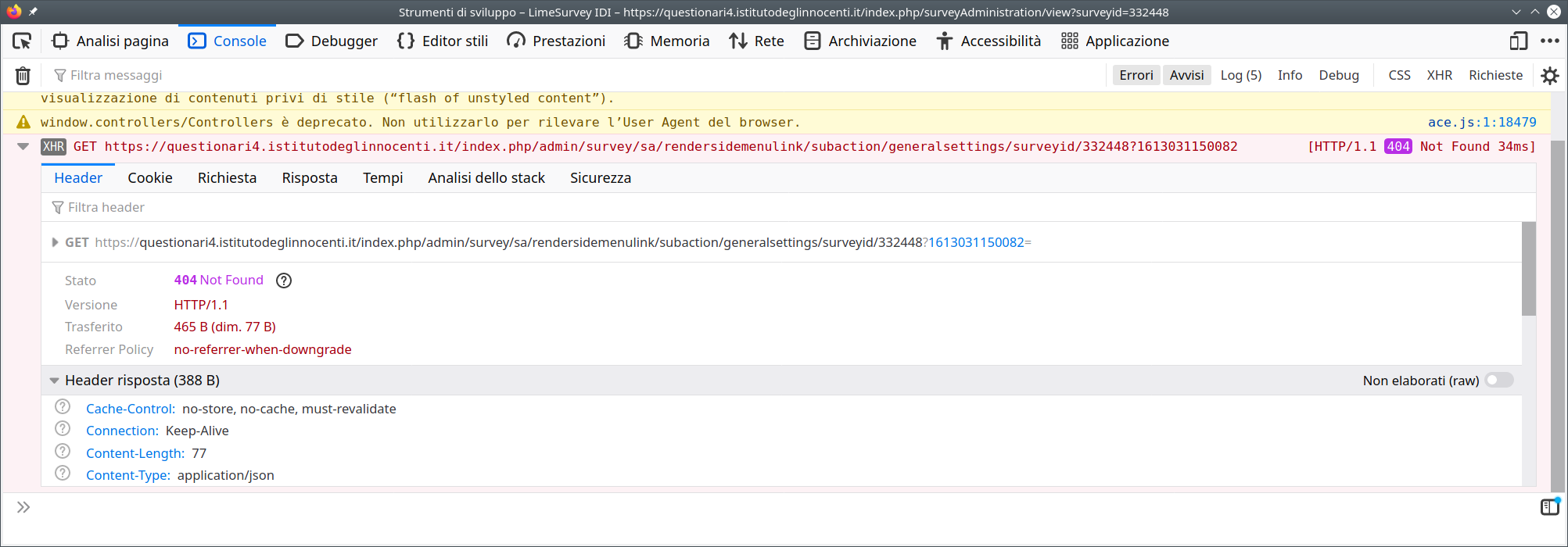Toggle the multi-line editor mode icon
This screenshot has height=547, width=1568.
coord(1549,507)
